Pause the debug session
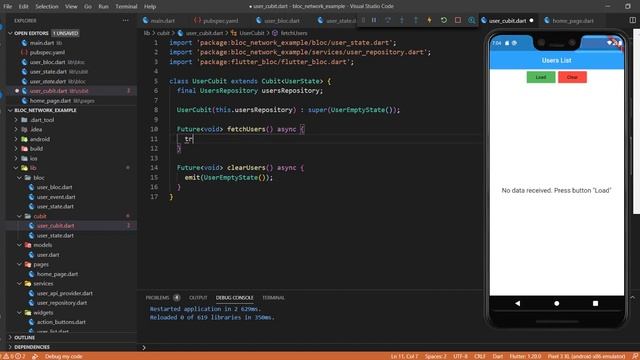Image resolution: width=640 pixels, height=360 pixels. point(374,20)
